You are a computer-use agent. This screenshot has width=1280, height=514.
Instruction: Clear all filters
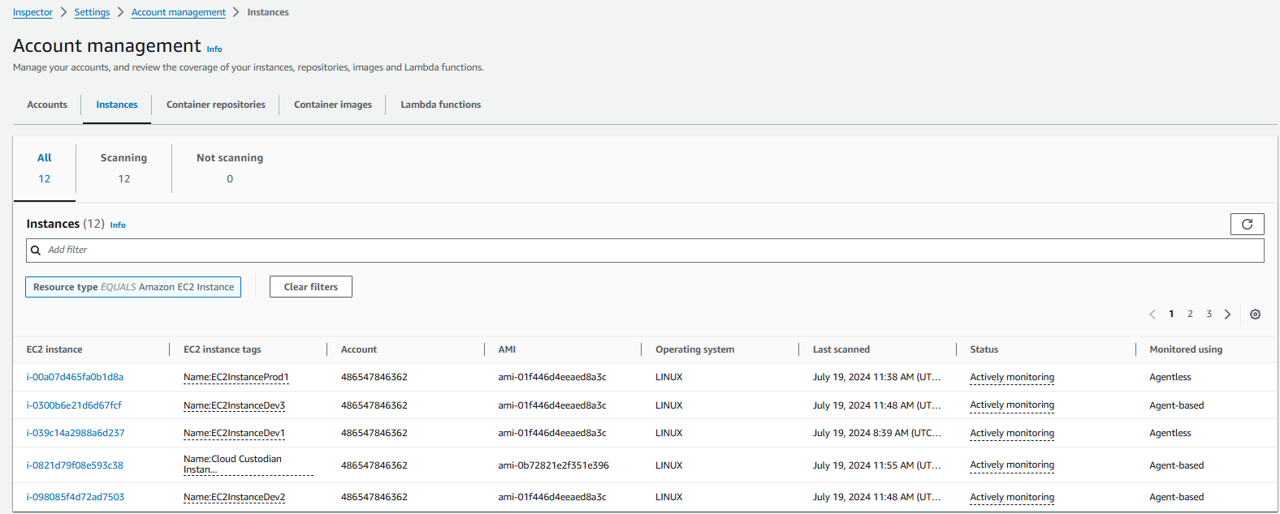coord(311,287)
